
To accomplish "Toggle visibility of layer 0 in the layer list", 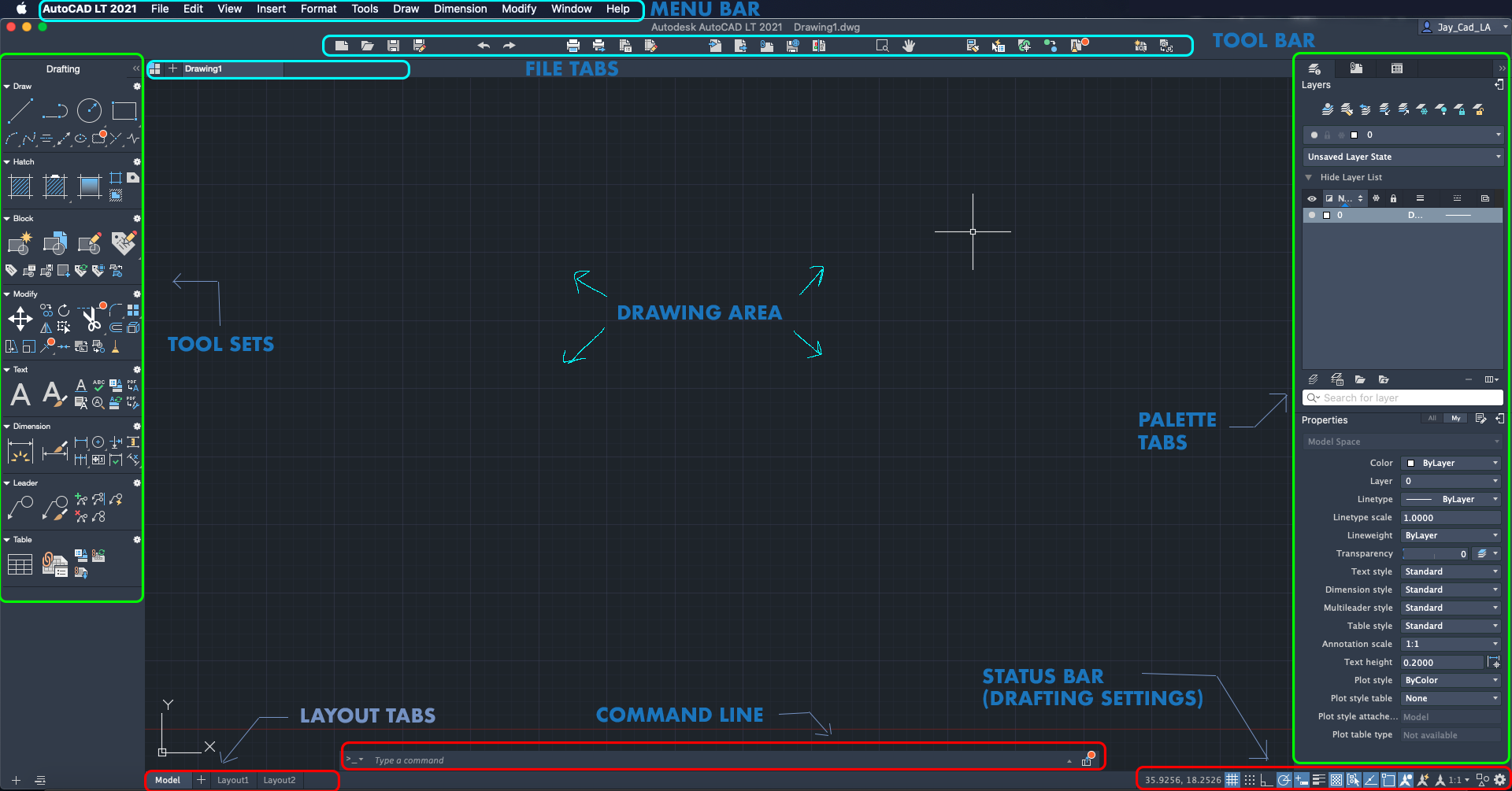I will tap(1312, 215).
